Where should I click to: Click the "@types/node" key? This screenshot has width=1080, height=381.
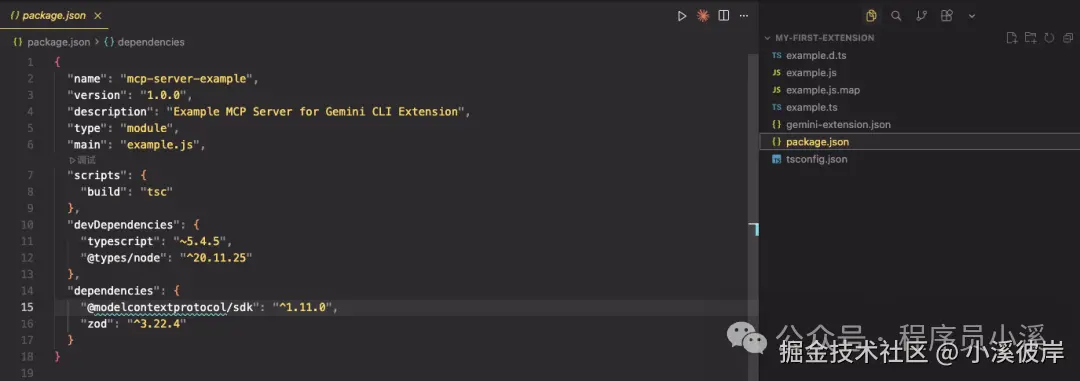point(124,258)
